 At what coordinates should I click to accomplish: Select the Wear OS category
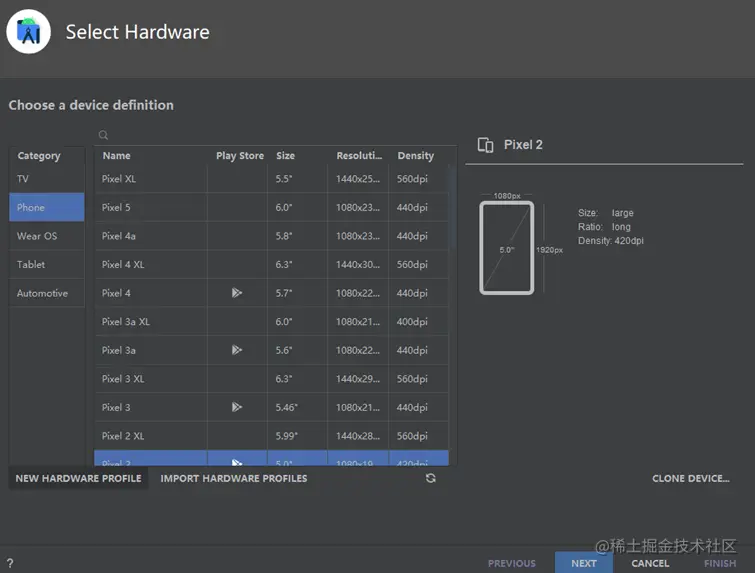(47, 236)
